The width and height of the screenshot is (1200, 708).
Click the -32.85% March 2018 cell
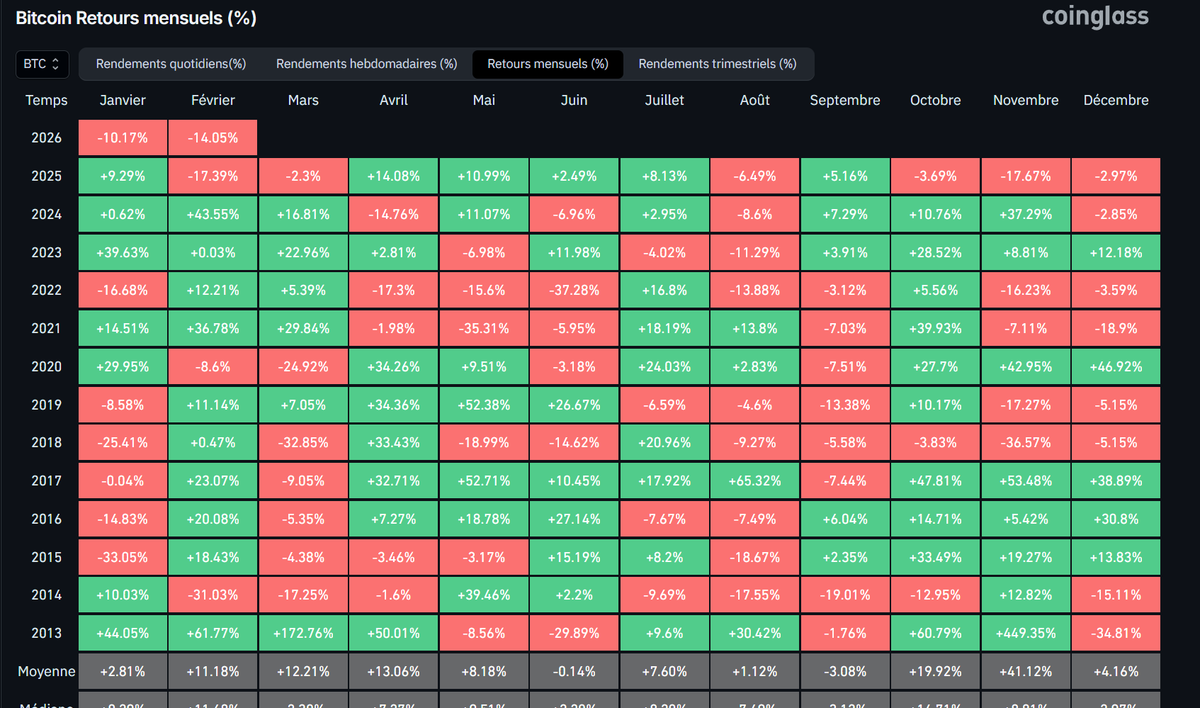(303, 442)
